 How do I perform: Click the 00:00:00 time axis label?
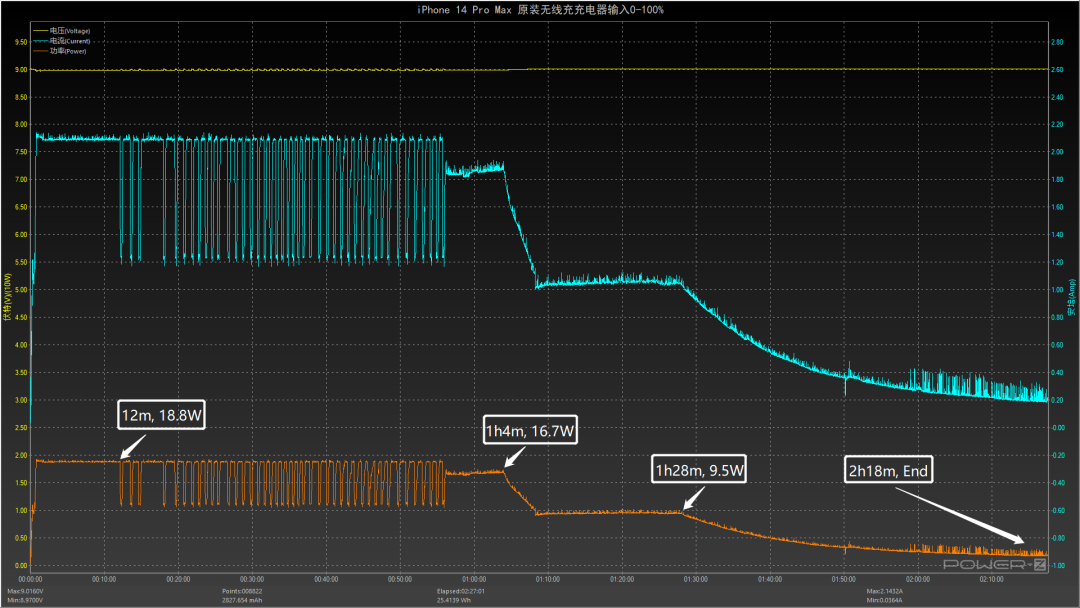tap(30, 579)
